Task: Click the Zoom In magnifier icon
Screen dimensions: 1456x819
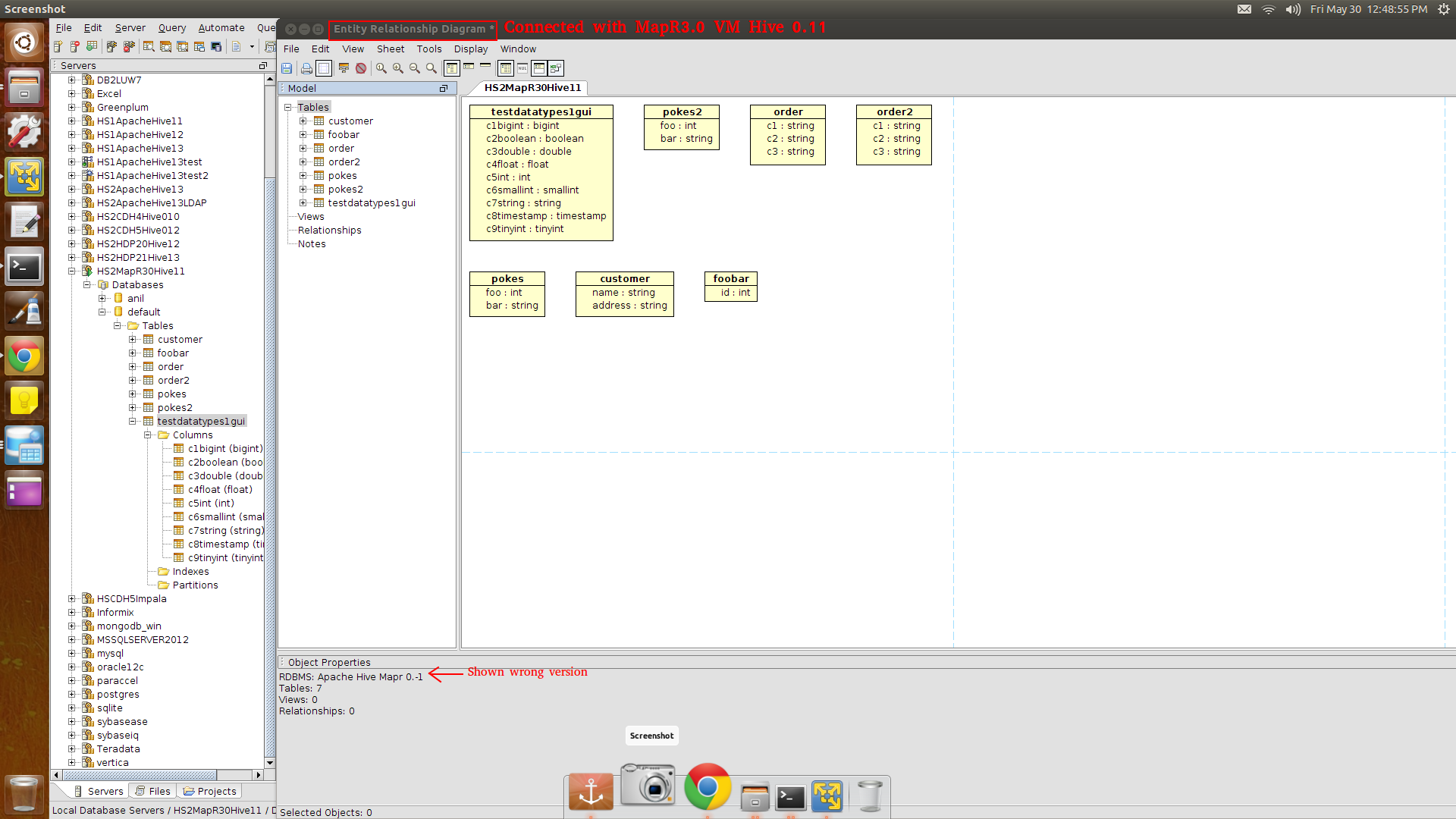Action: 398,68
